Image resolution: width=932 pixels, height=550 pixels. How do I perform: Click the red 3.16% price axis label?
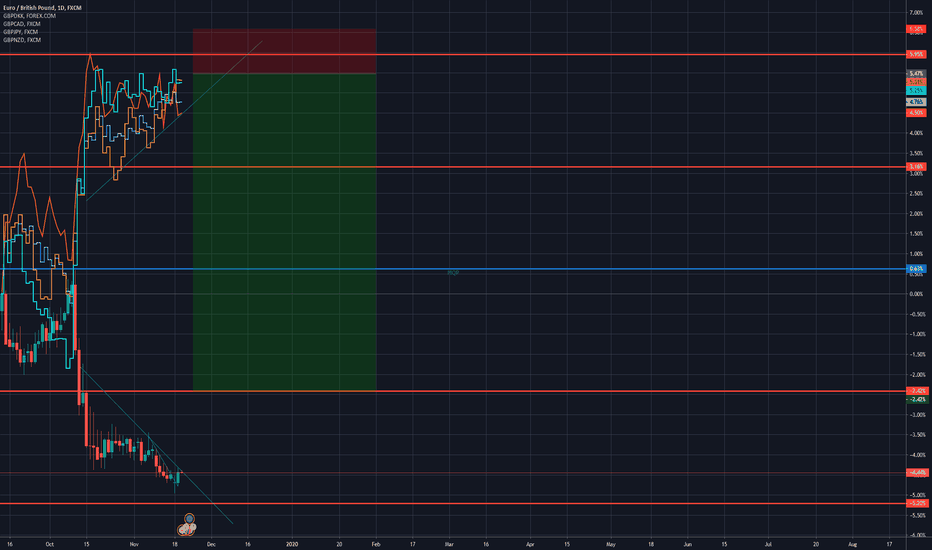pyautogui.click(x=916, y=166)
